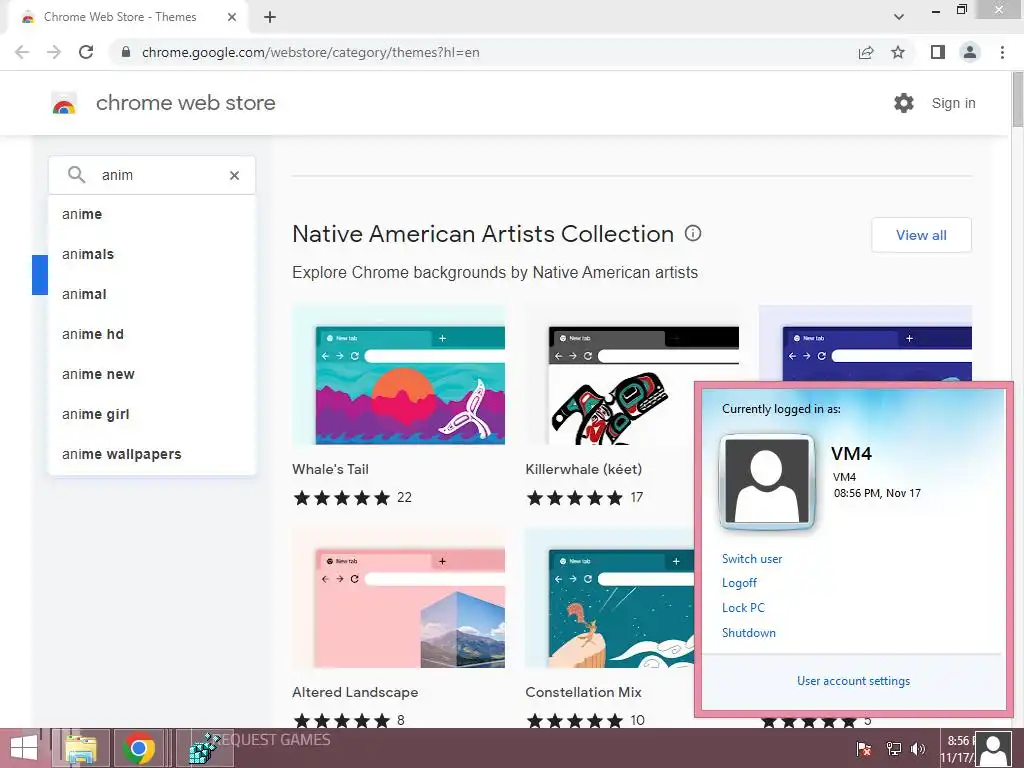1024x768 pixels.
Task: Choose the 'anime' suggestion
Action: (x=152, y=214)
